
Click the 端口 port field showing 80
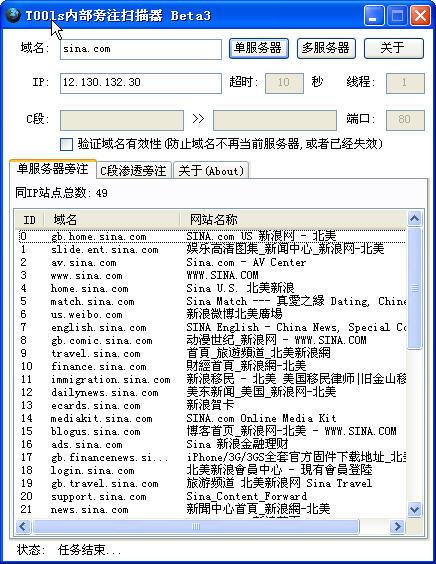(x=405, y=120)
